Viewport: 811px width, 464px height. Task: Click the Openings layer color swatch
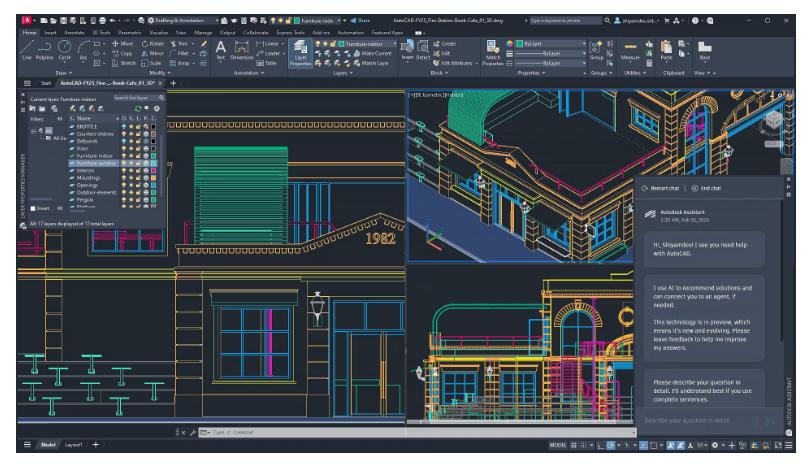coord(152,184)
